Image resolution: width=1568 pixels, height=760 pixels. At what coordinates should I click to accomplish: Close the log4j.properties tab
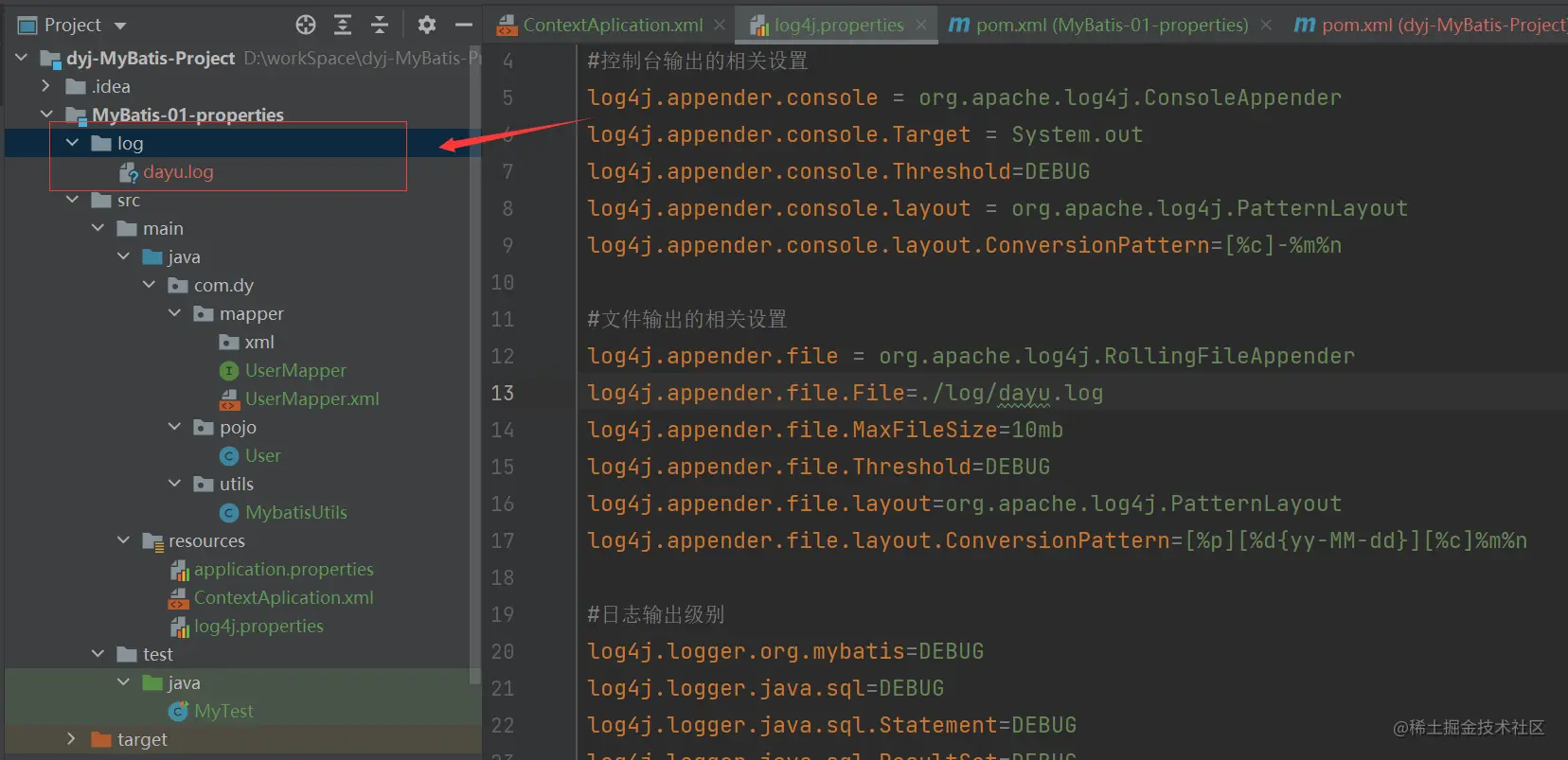921,26
